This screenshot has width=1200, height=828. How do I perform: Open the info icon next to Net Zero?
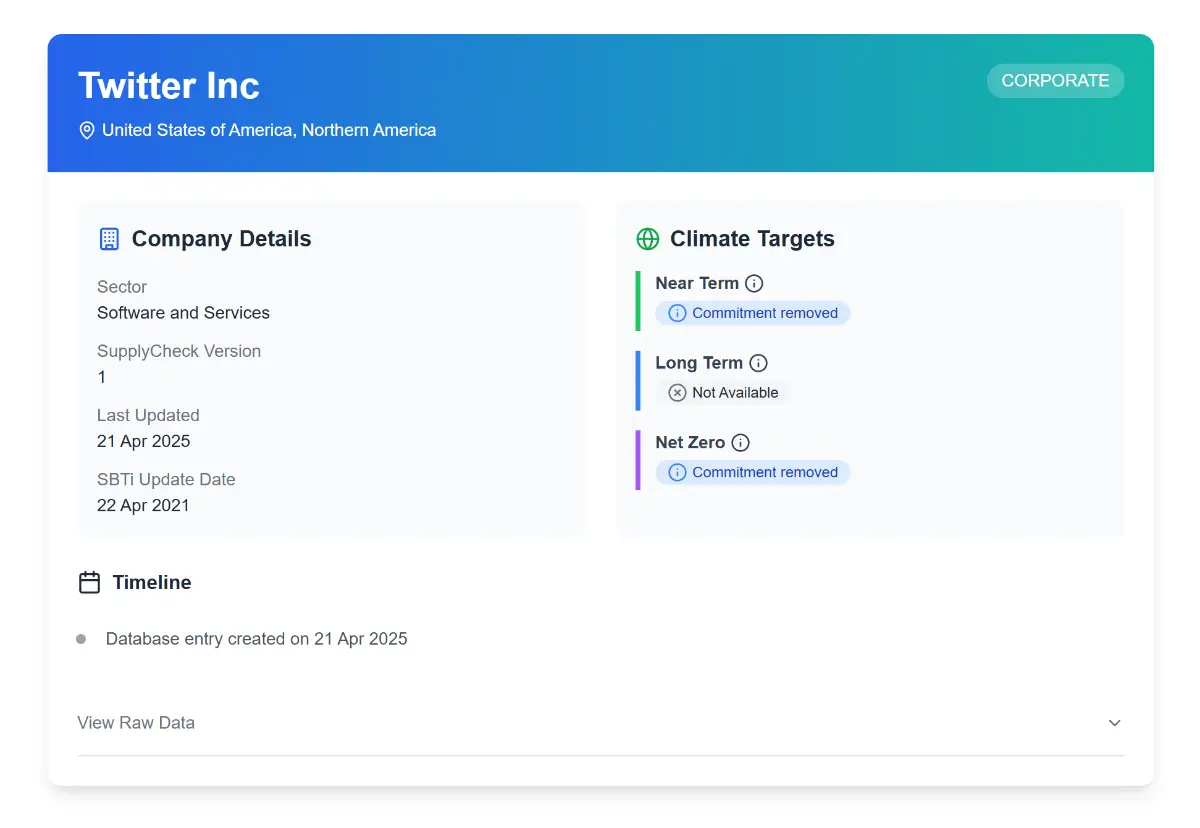pyautogui.click(x=740, y=443)
